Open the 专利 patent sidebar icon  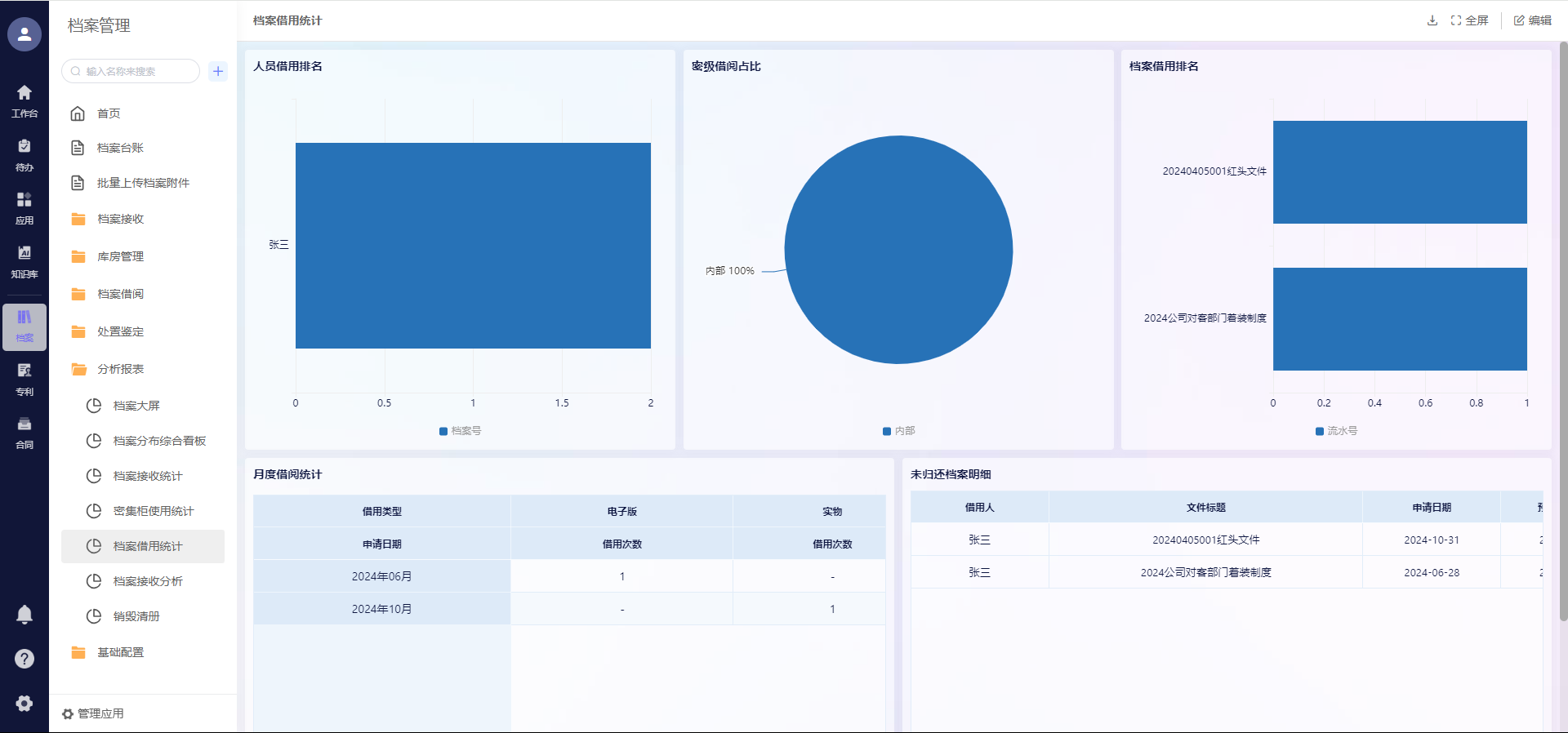click(x=24, y=379)
